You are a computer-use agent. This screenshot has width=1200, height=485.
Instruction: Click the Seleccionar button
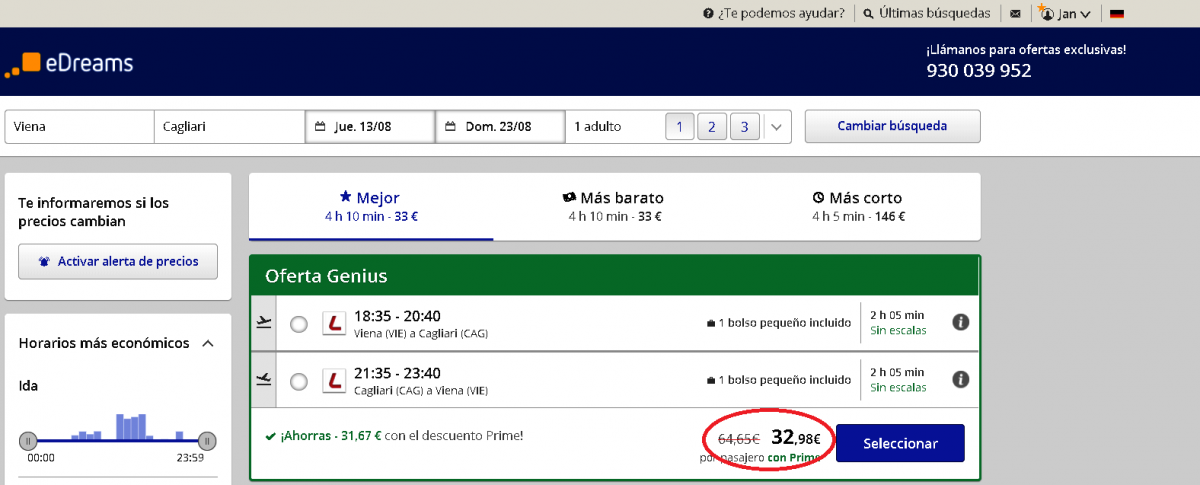click(x=900, y=443)
